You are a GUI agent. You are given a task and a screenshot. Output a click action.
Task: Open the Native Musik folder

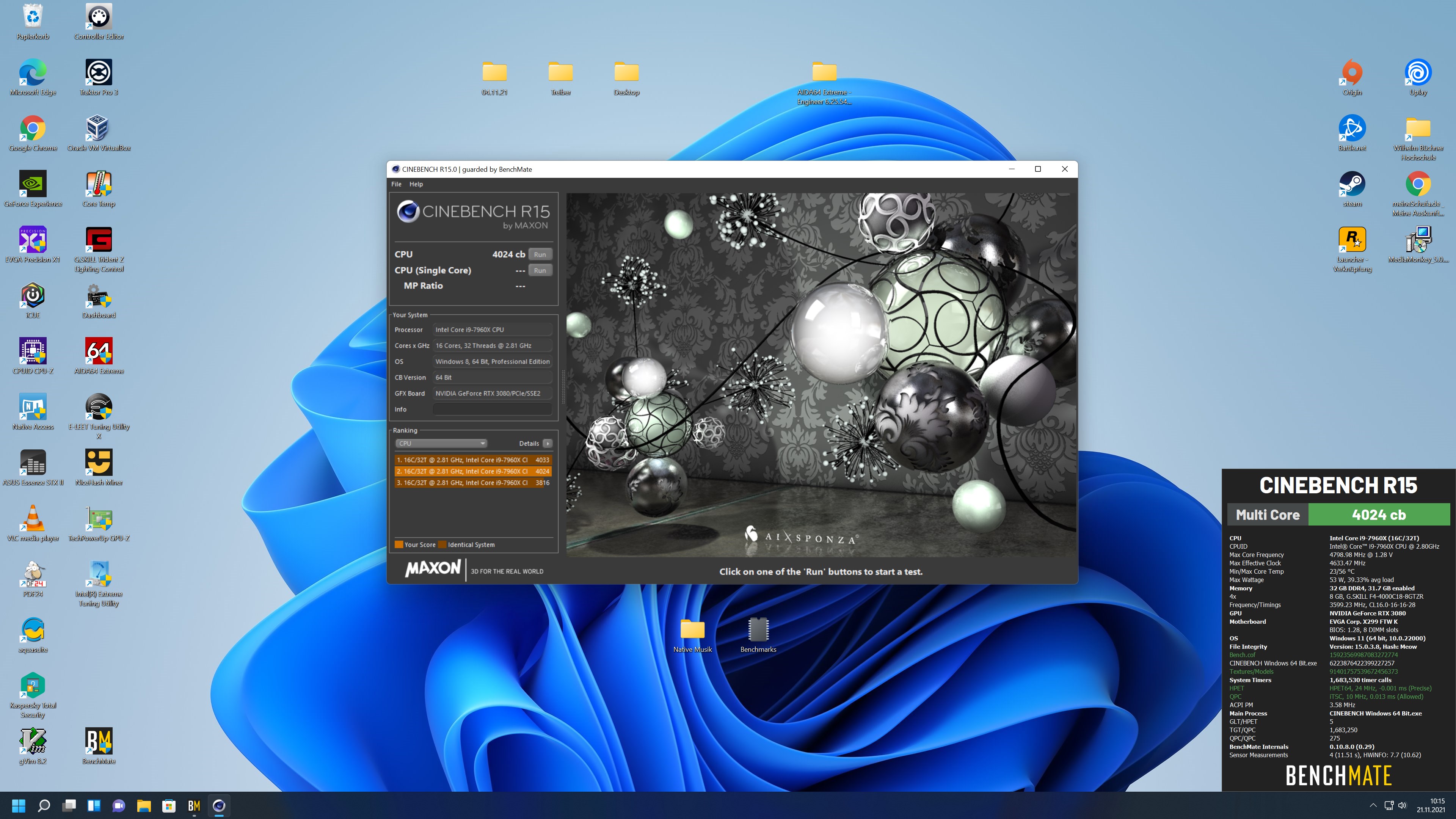click(692, 635)
